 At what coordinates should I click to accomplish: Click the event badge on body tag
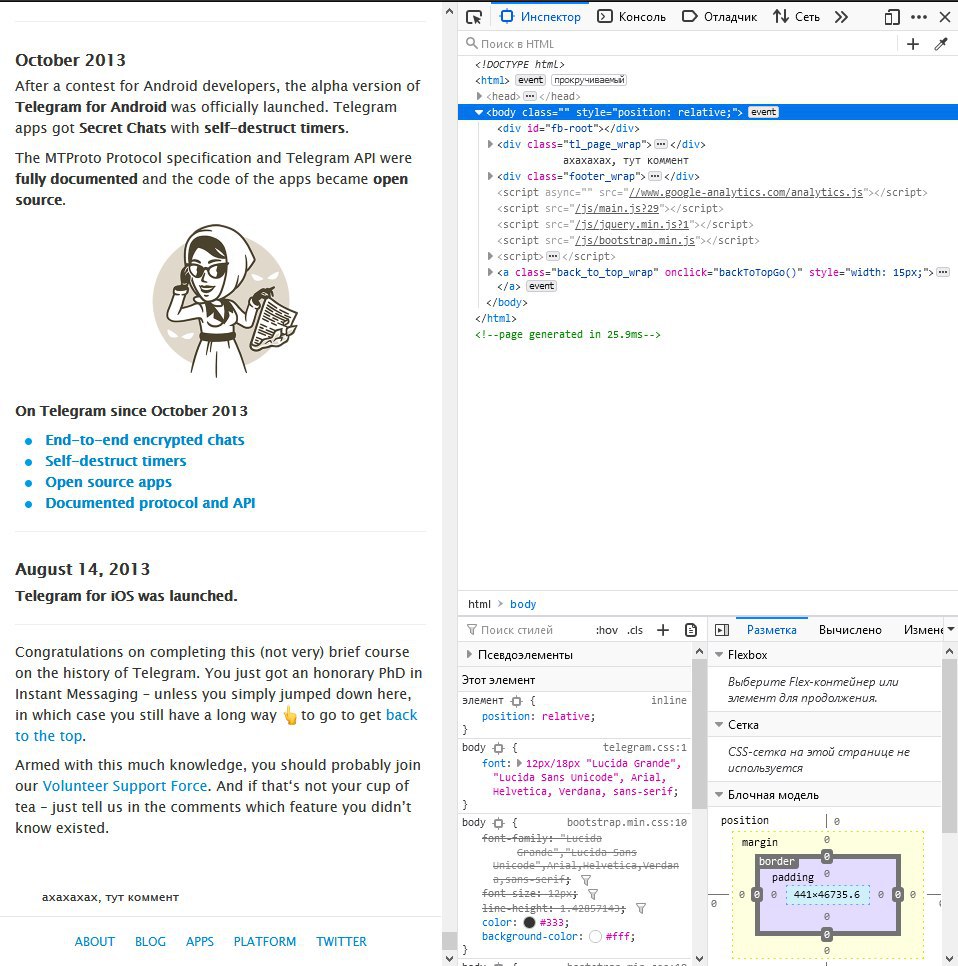click(763, 112)
